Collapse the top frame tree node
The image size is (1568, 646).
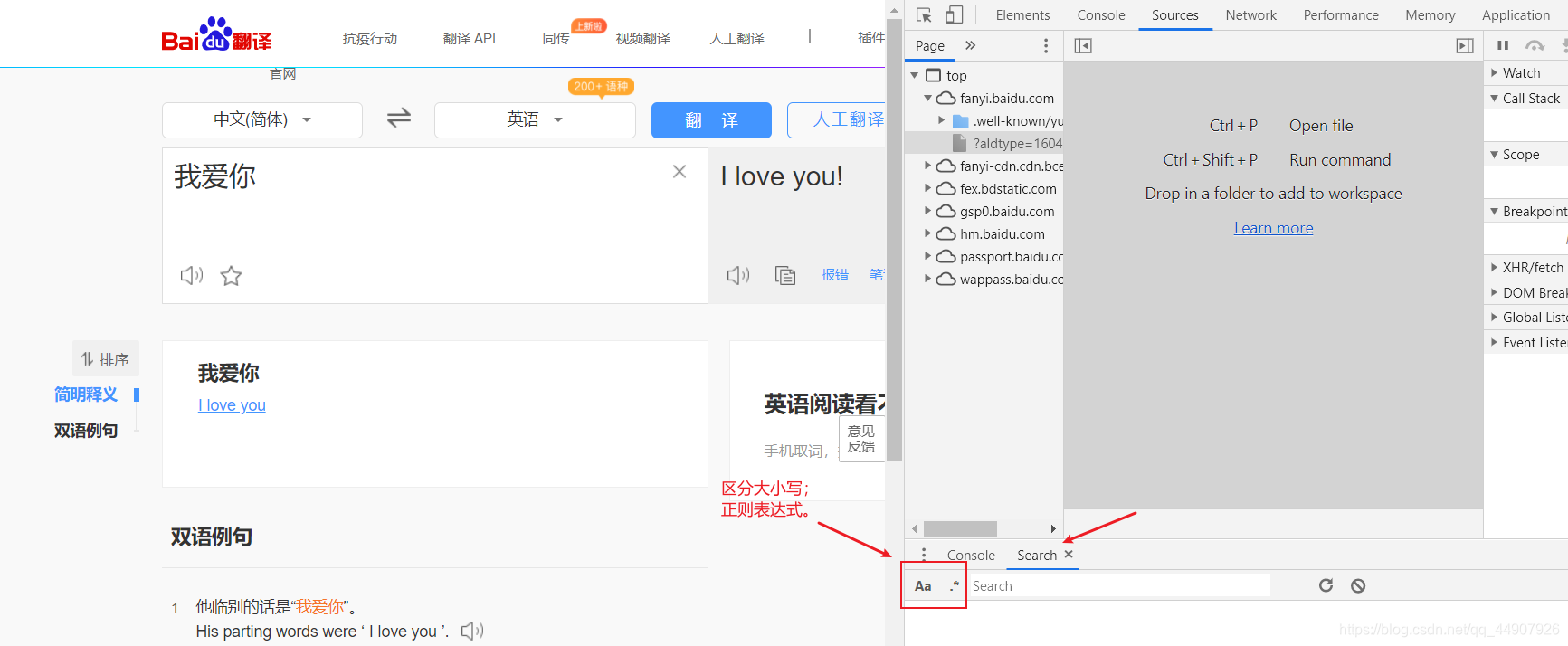[x=915, y=75]
